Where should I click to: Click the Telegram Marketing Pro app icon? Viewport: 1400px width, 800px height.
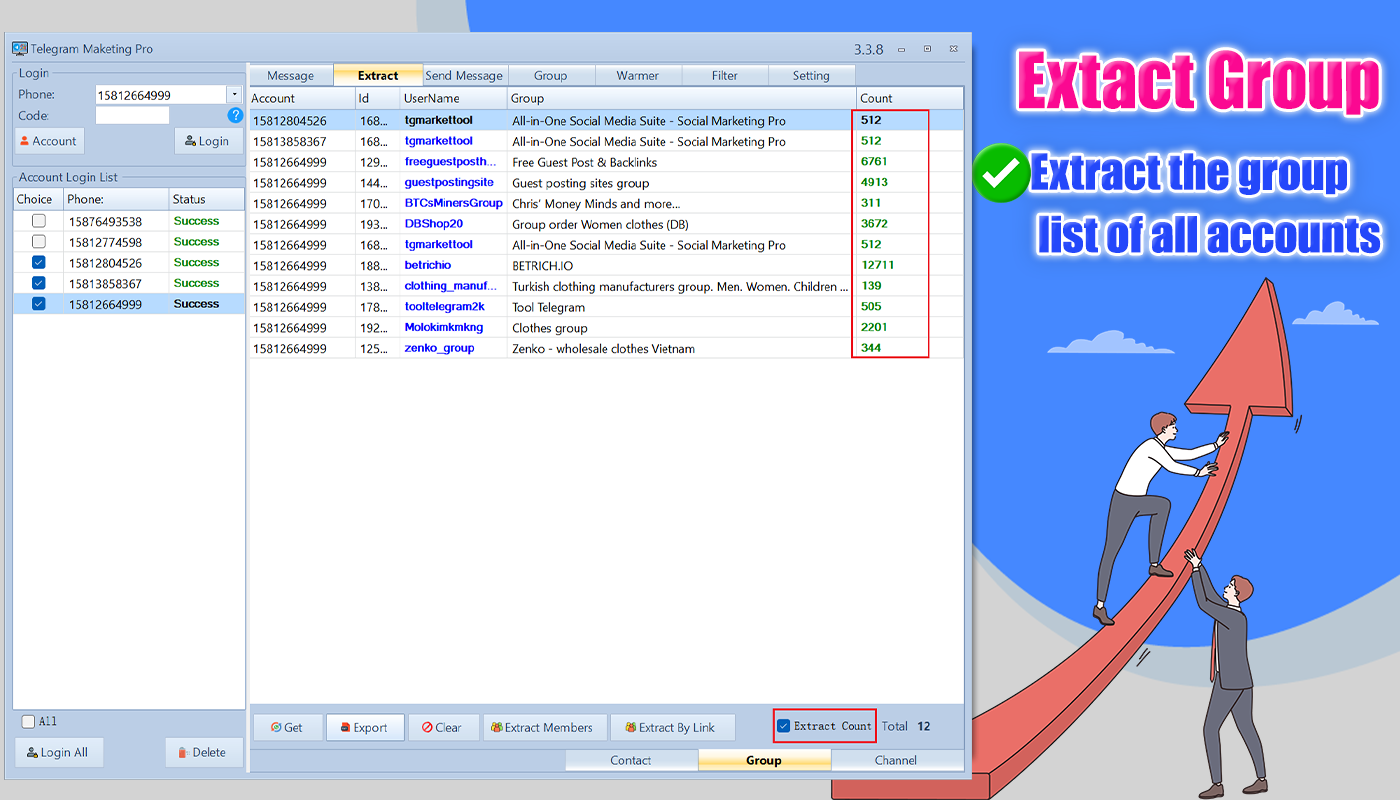[x=20, y=48]
